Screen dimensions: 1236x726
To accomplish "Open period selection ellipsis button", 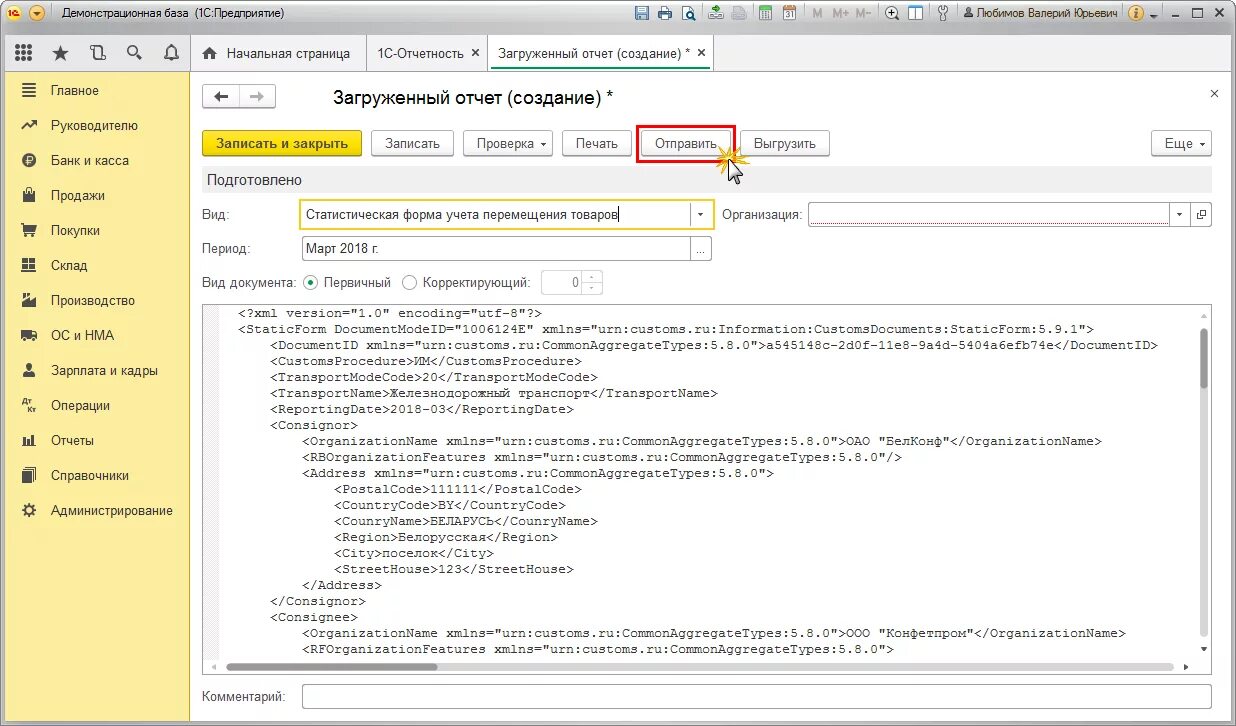I will pos(702,248).
